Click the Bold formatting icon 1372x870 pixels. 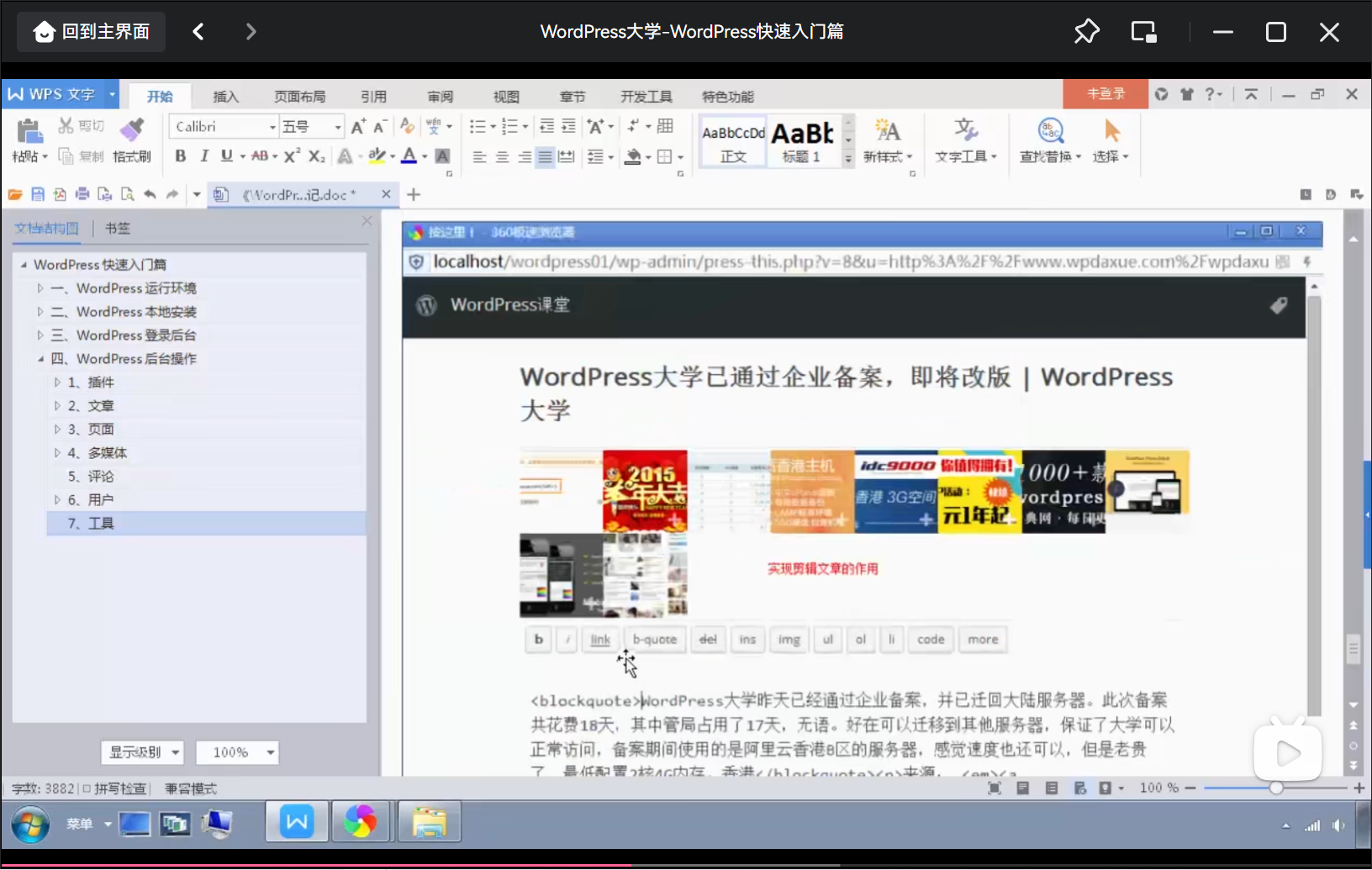[x=180, y=156]
